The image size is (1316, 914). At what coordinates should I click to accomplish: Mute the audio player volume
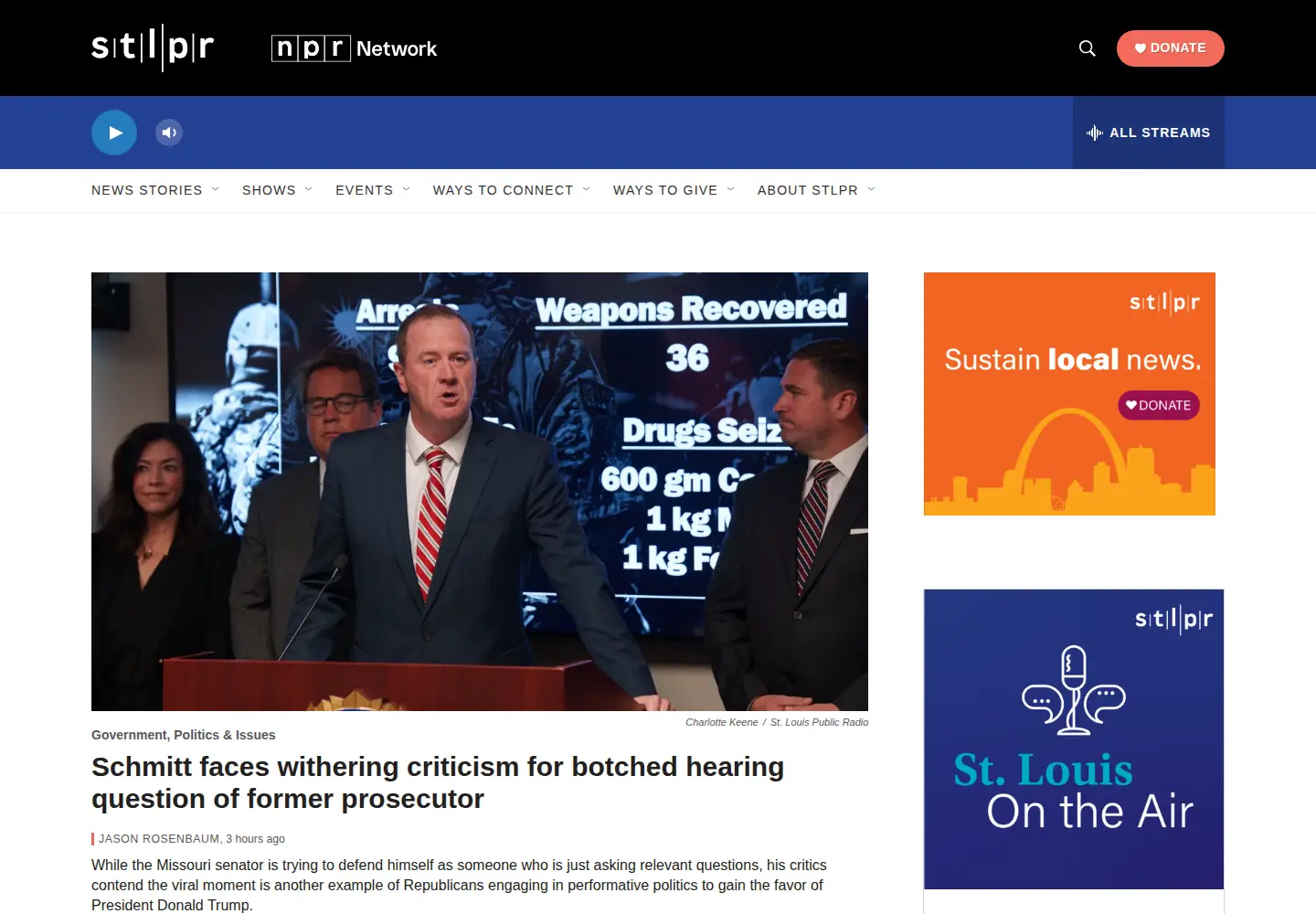pos(169,133)
